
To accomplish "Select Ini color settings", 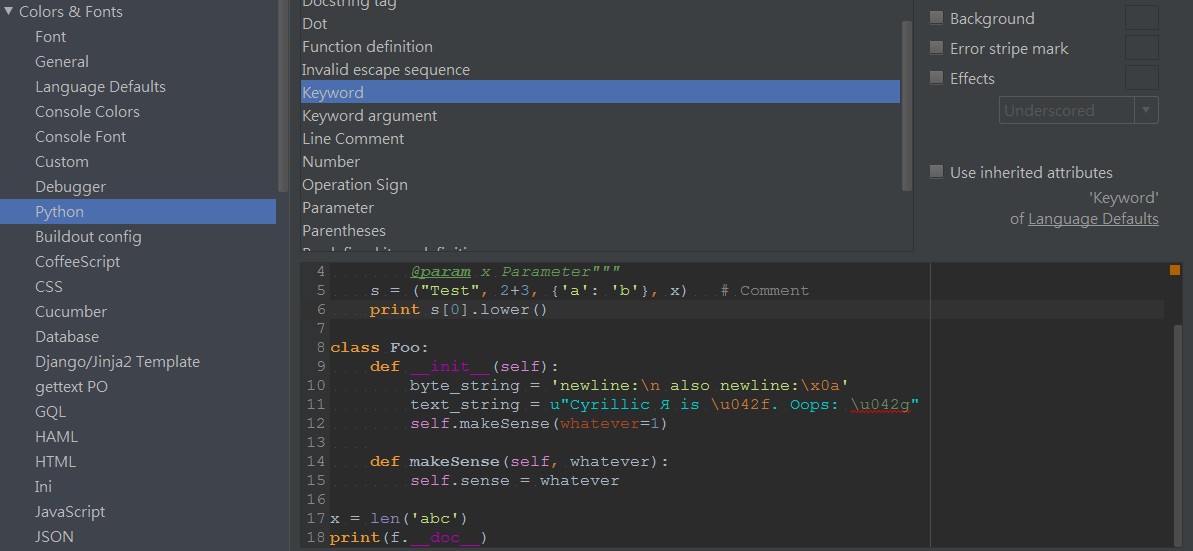I will pyautogui.click(x=43, y=486).
